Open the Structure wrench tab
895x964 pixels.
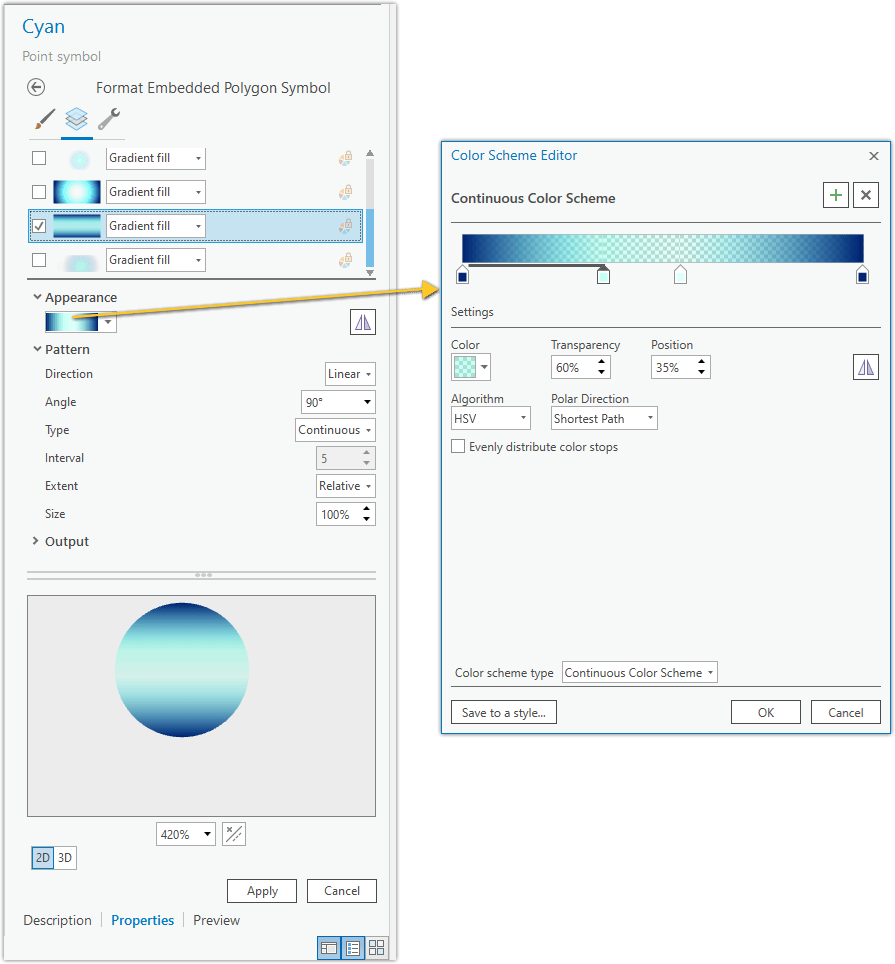[109, 119]
